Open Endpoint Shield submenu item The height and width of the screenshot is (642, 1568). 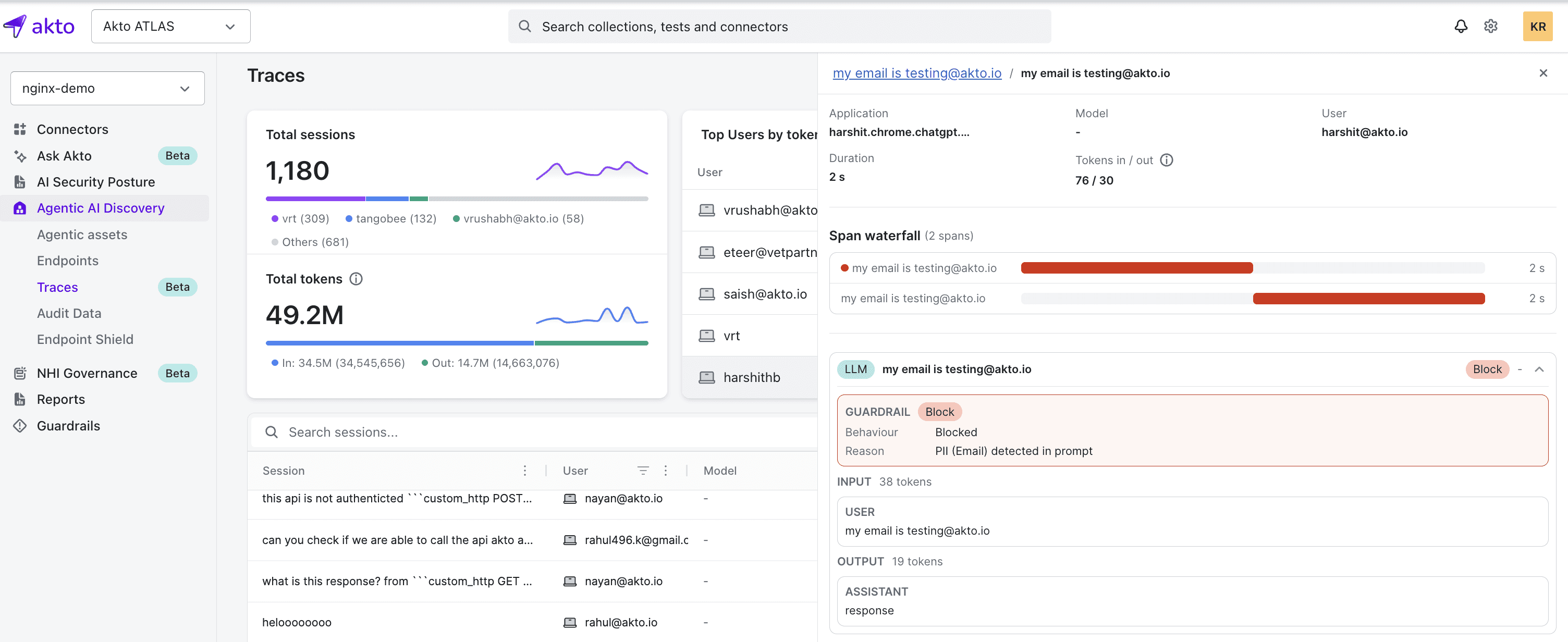coord(84,340)
